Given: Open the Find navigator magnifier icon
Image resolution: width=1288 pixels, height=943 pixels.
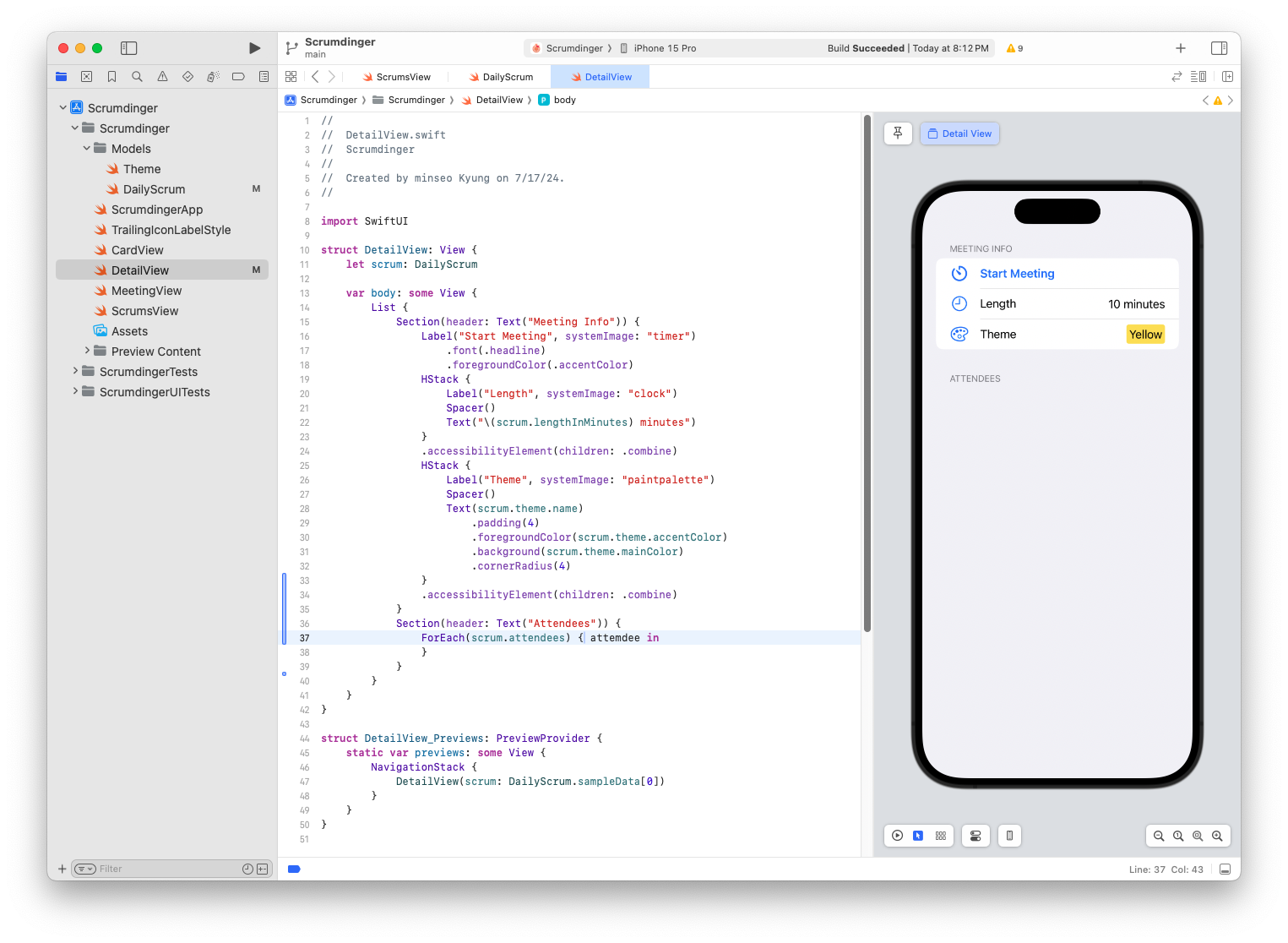Looking at the screenshot, I should (x=137, y=77).
